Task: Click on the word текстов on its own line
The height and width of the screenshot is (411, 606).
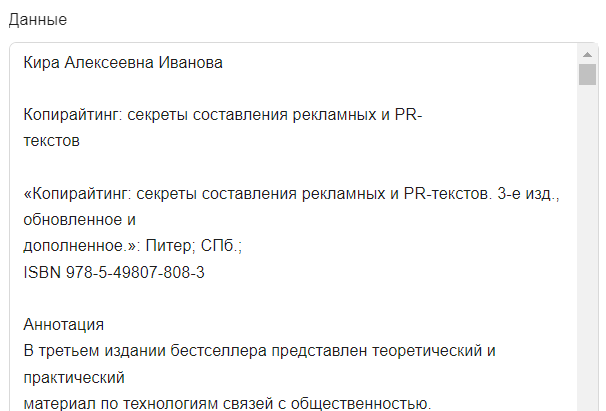Action: click(x=51, y=141)
